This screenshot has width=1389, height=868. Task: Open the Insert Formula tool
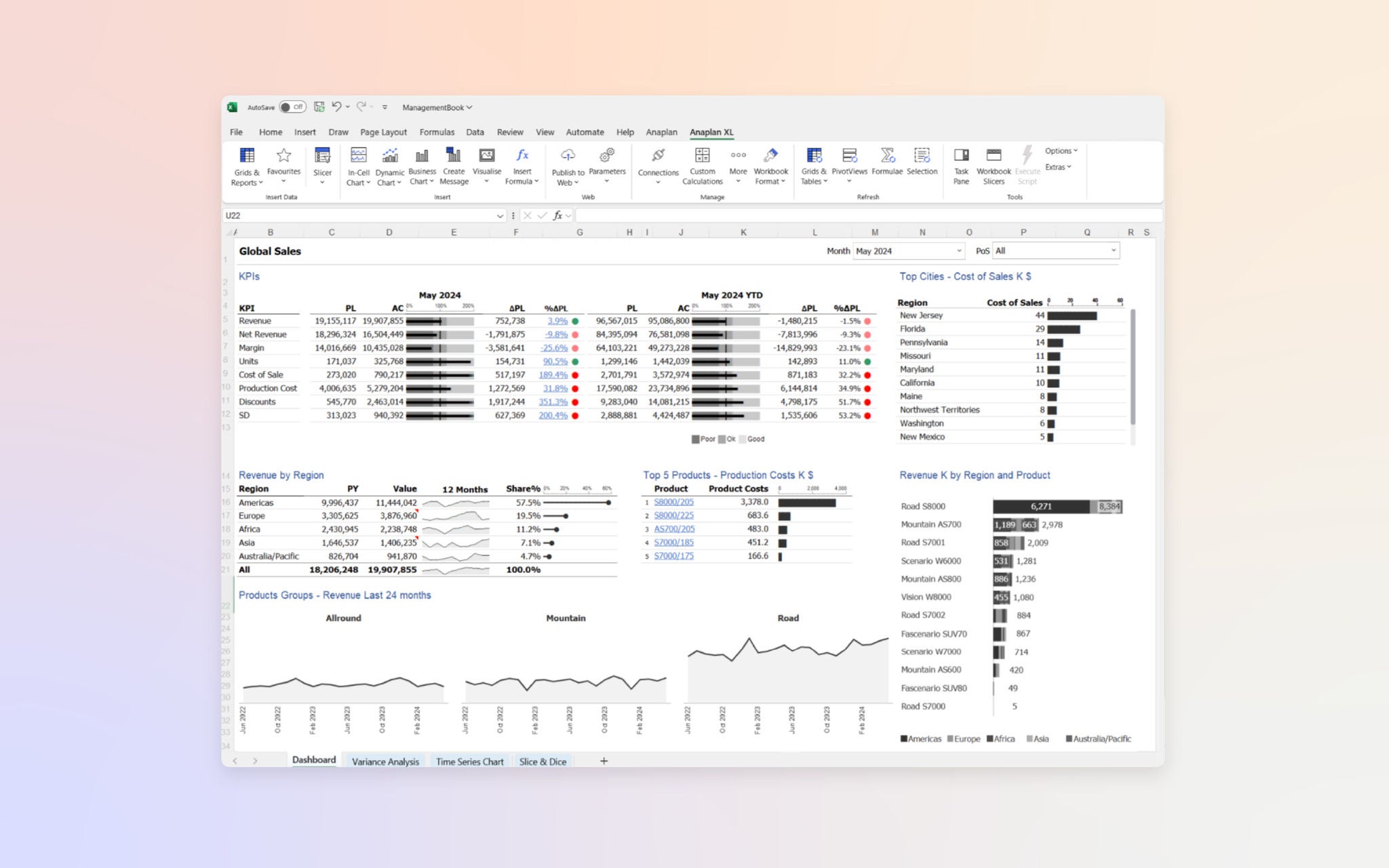point(522,165)
